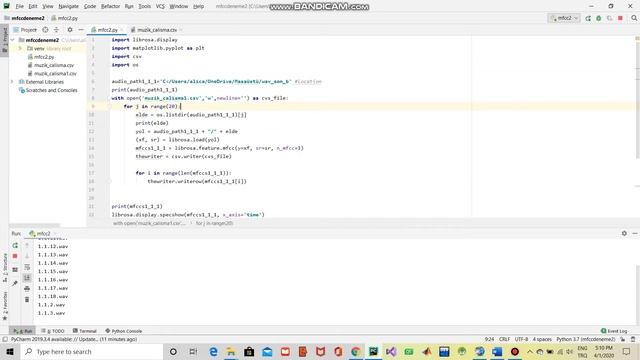The width and height of the screenshot is (640, 360).
Task: Open Run tool window settings gear
Action: (x=624, y=233)
